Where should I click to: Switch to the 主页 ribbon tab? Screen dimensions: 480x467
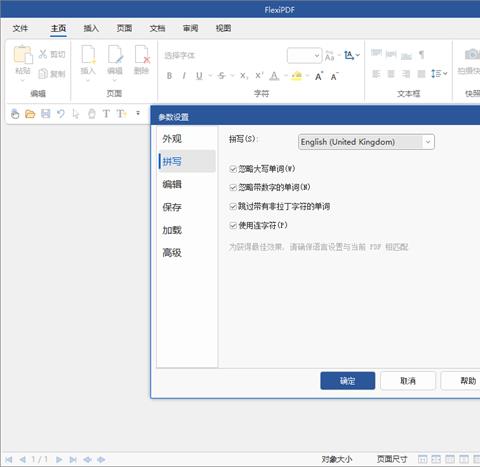(x=58, y=28)
